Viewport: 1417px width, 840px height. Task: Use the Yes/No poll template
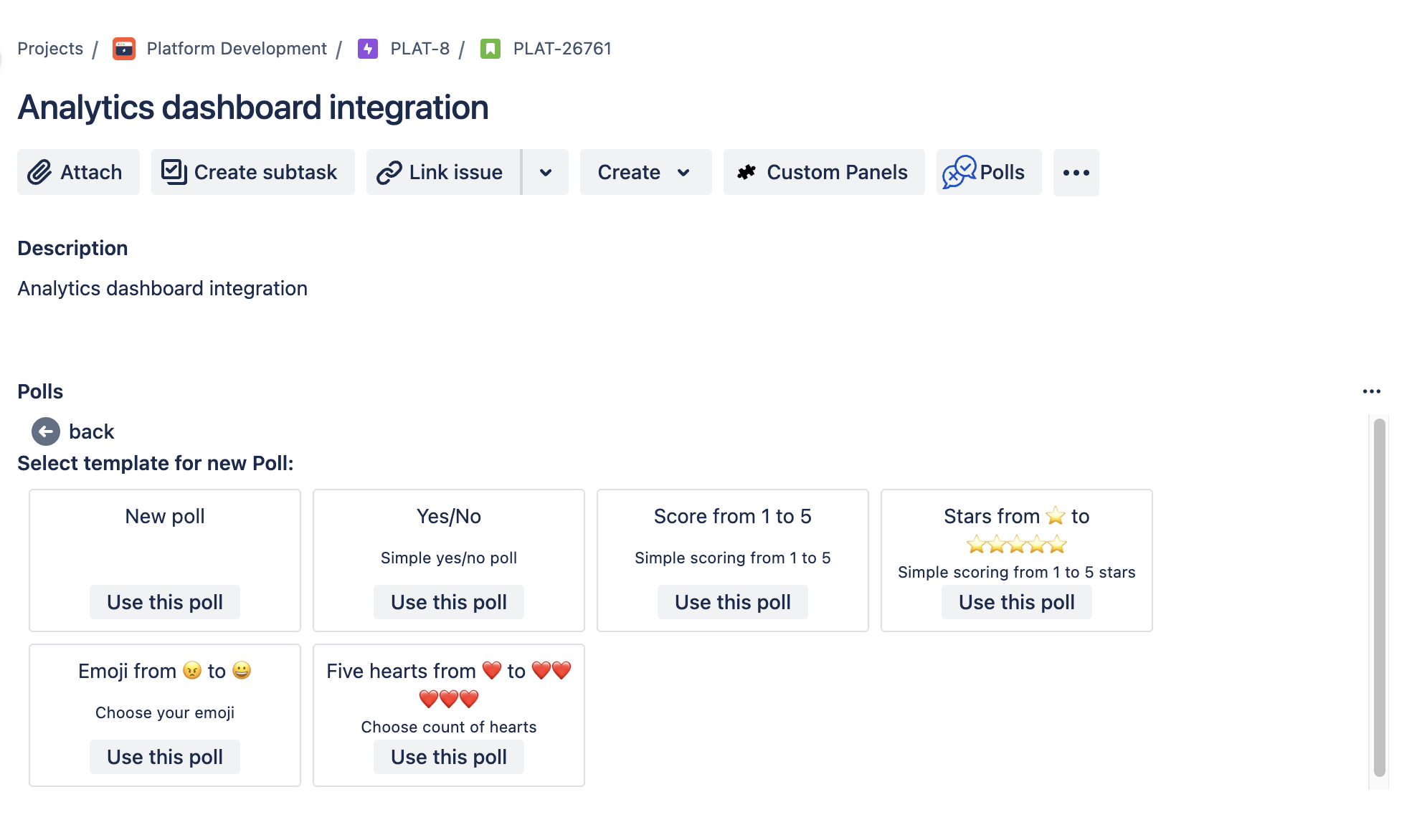tap(448, 602)
